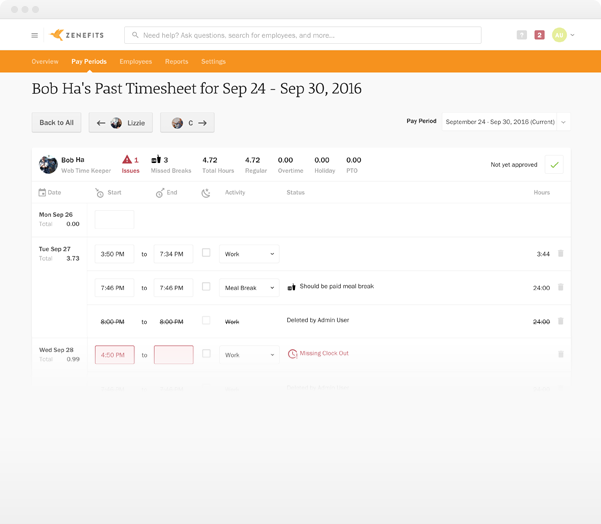Open Work activity dropdown for Tue Sep 27
This screenshot has width=601, height=524.
coord(249,254)
